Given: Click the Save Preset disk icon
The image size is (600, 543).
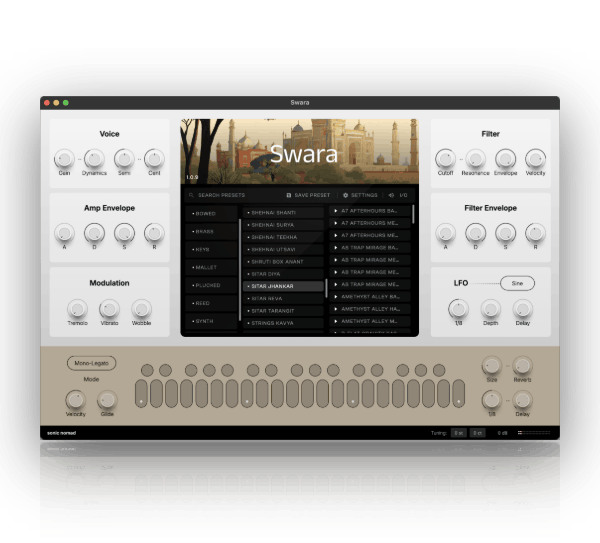Looking at the screenshot, I should (289, 195).
